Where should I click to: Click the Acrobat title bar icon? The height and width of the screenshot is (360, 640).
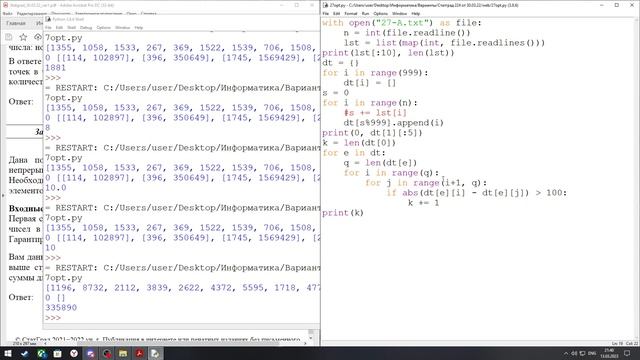(x=5, y=5)
